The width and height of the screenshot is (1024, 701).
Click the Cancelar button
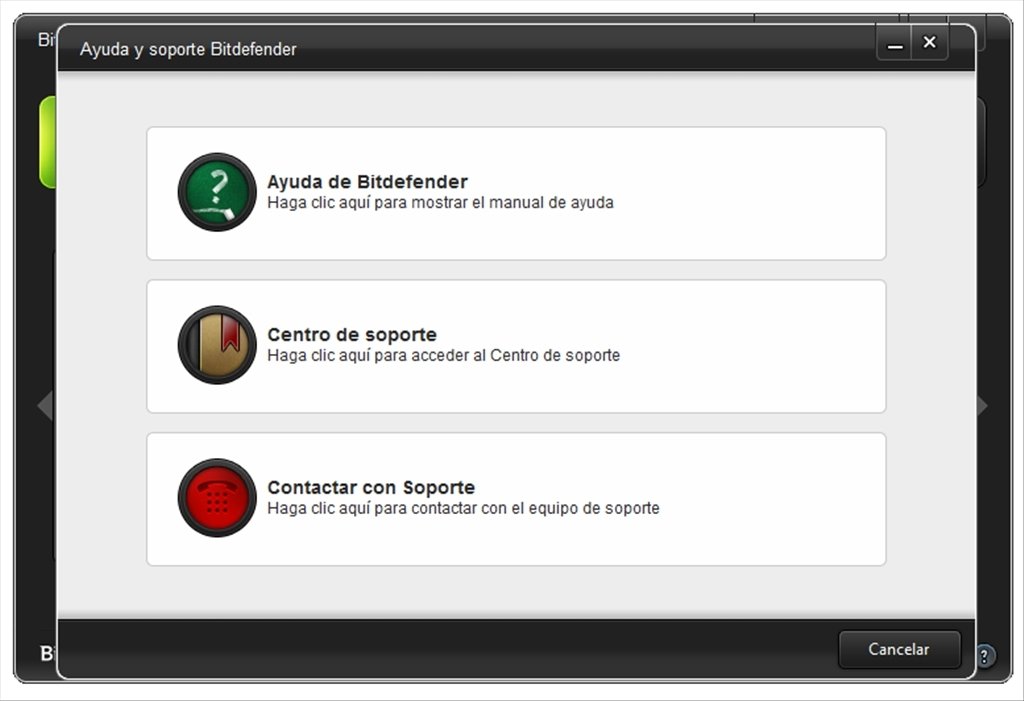click(899, 649)
